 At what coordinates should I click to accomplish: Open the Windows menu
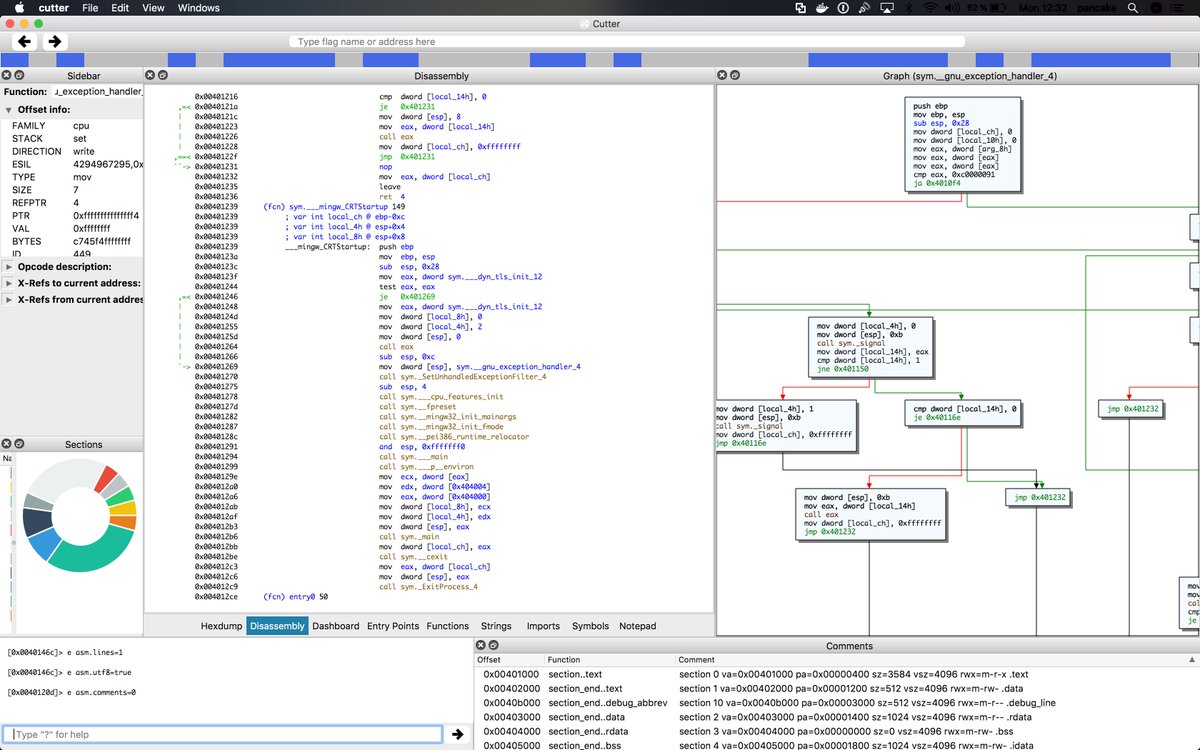198,8
